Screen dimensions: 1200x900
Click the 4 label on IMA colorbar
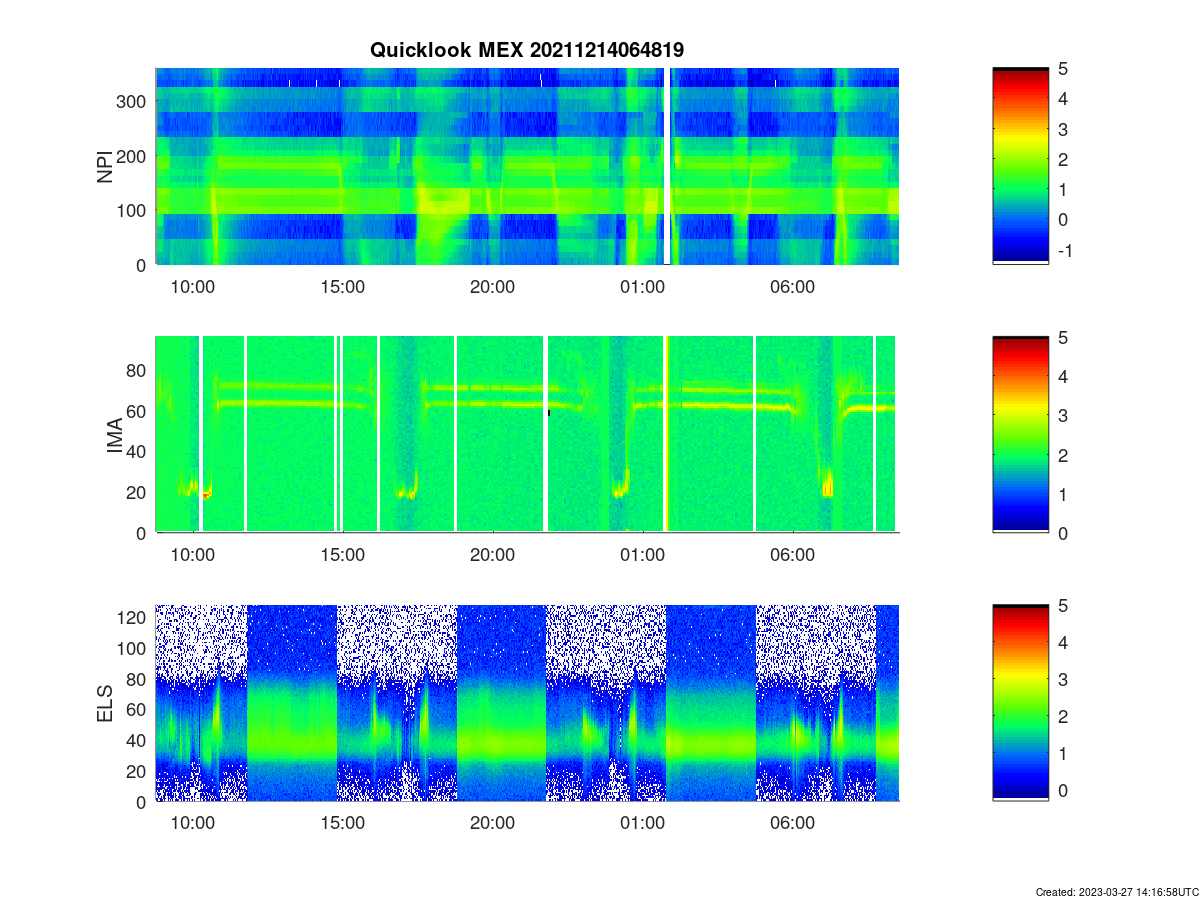click(x=1063, y=377)
